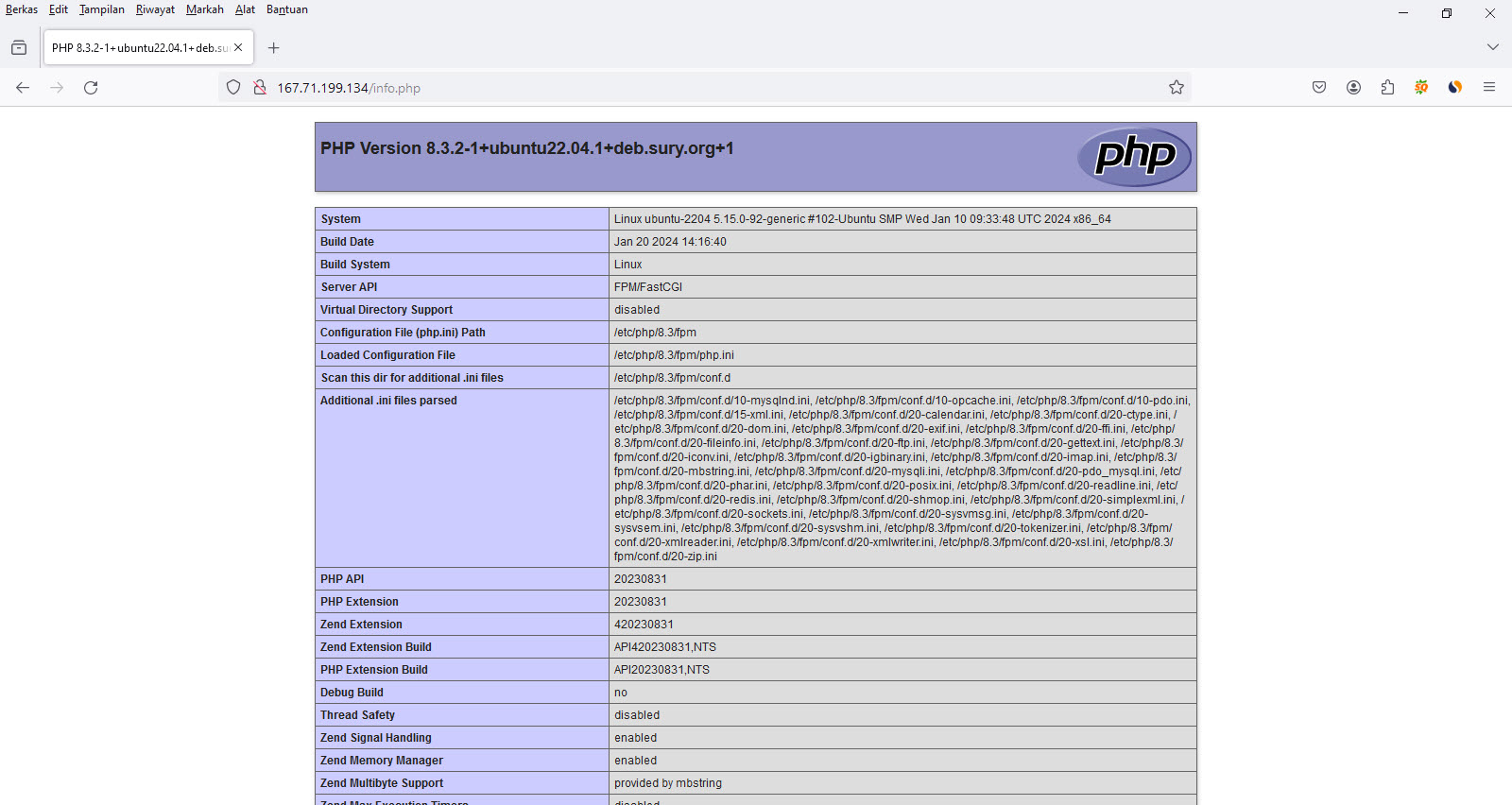Click the PHP logo in header
1512x805 pixels.
[x=1134, y=156]
